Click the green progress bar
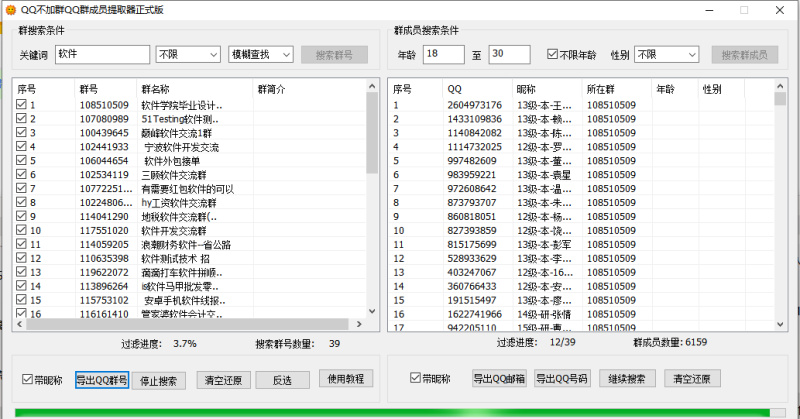Image resolution: width=800 pixels, height=419 pixels. click(390, 412)
